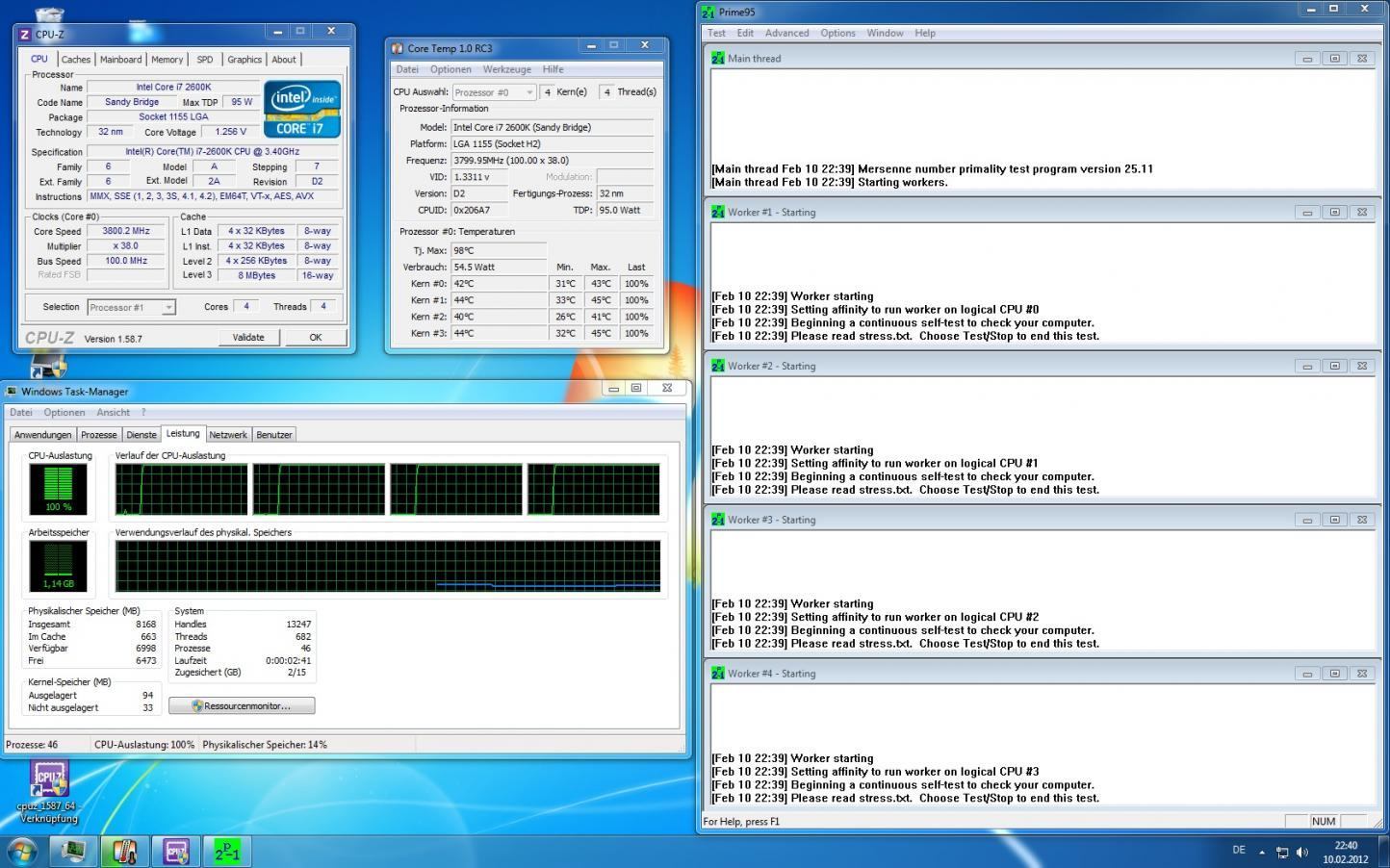The image size is (1390, 868).
Task: Click the Worker #1 window icon
Action: (x=718, y=213)
